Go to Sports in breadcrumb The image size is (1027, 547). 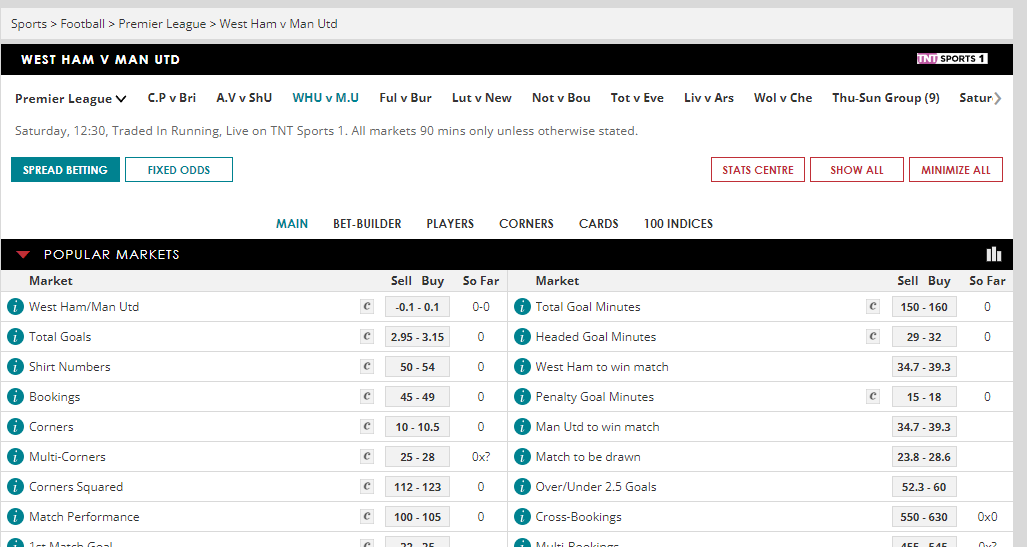[29, 24]
